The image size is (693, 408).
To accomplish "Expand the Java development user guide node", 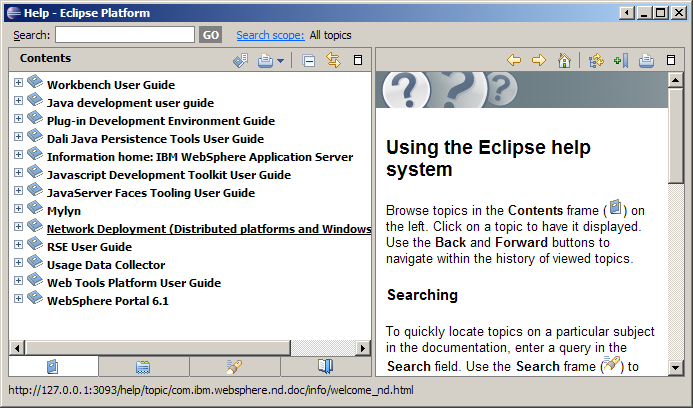I will 18,101.
